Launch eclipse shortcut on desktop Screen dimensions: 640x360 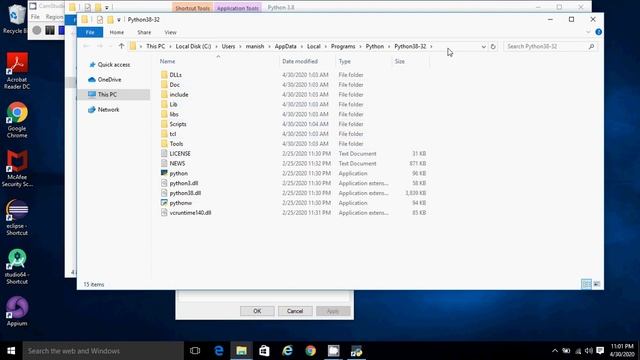pyautogui.click(x=17, y=218)
